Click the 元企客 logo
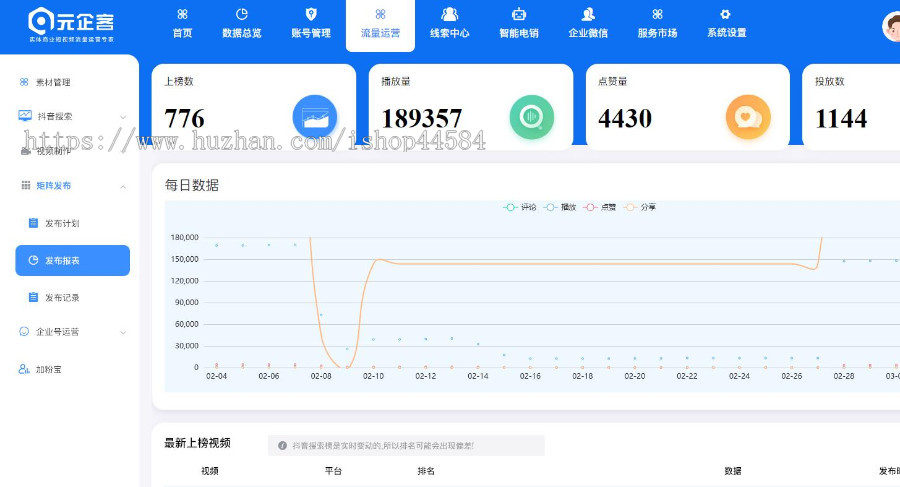The height and width of the screenshot is (487, 900). (71, 25)
